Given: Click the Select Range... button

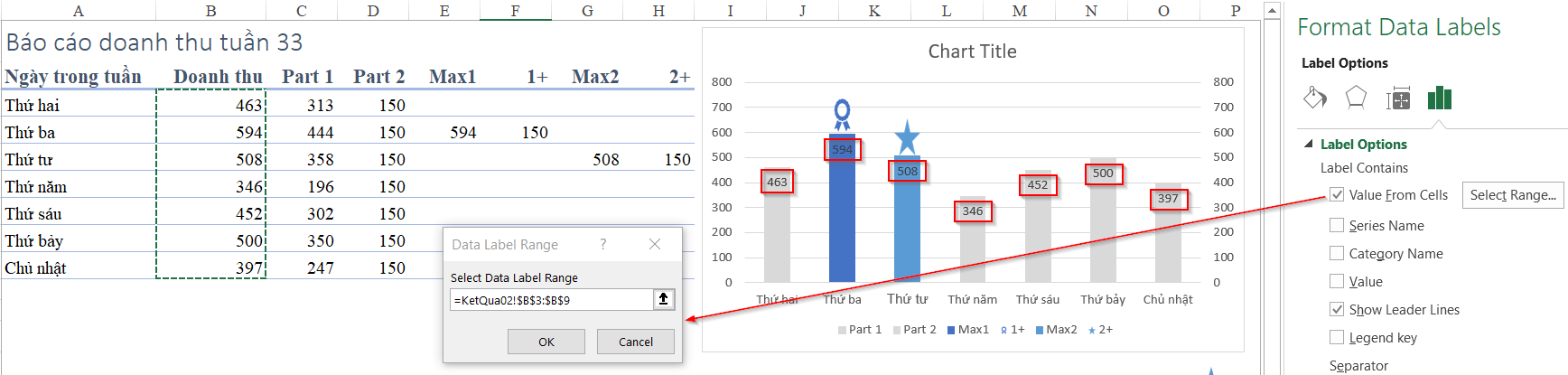Looking at the screenshot, I should (x=1513, y=194).
